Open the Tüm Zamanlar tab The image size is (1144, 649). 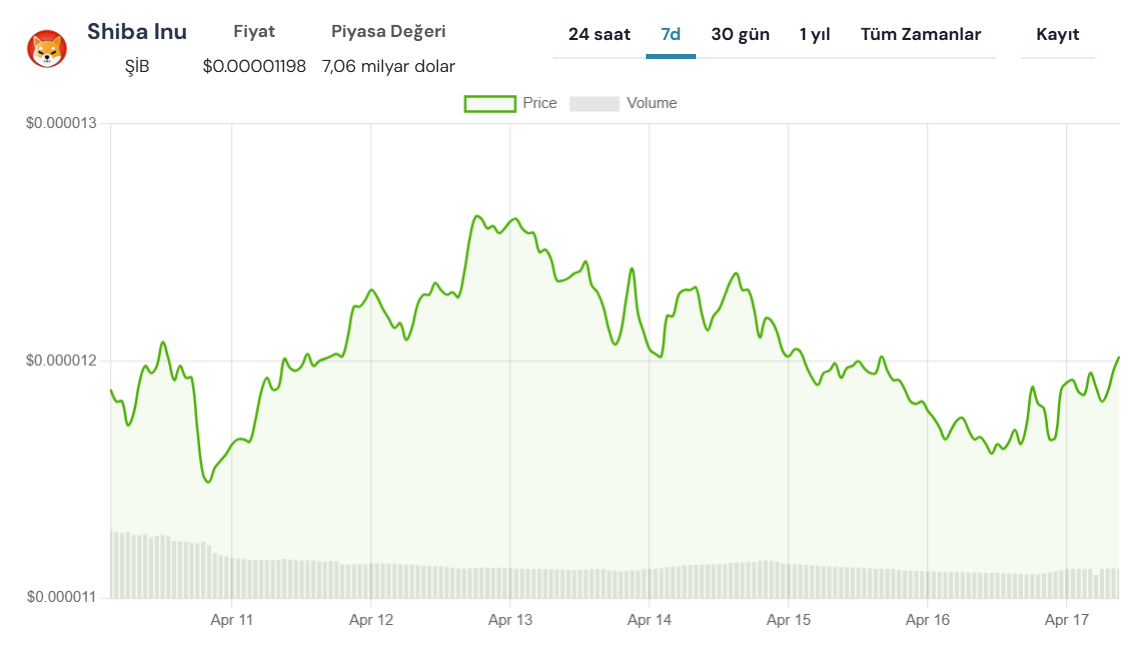[921, 34]
